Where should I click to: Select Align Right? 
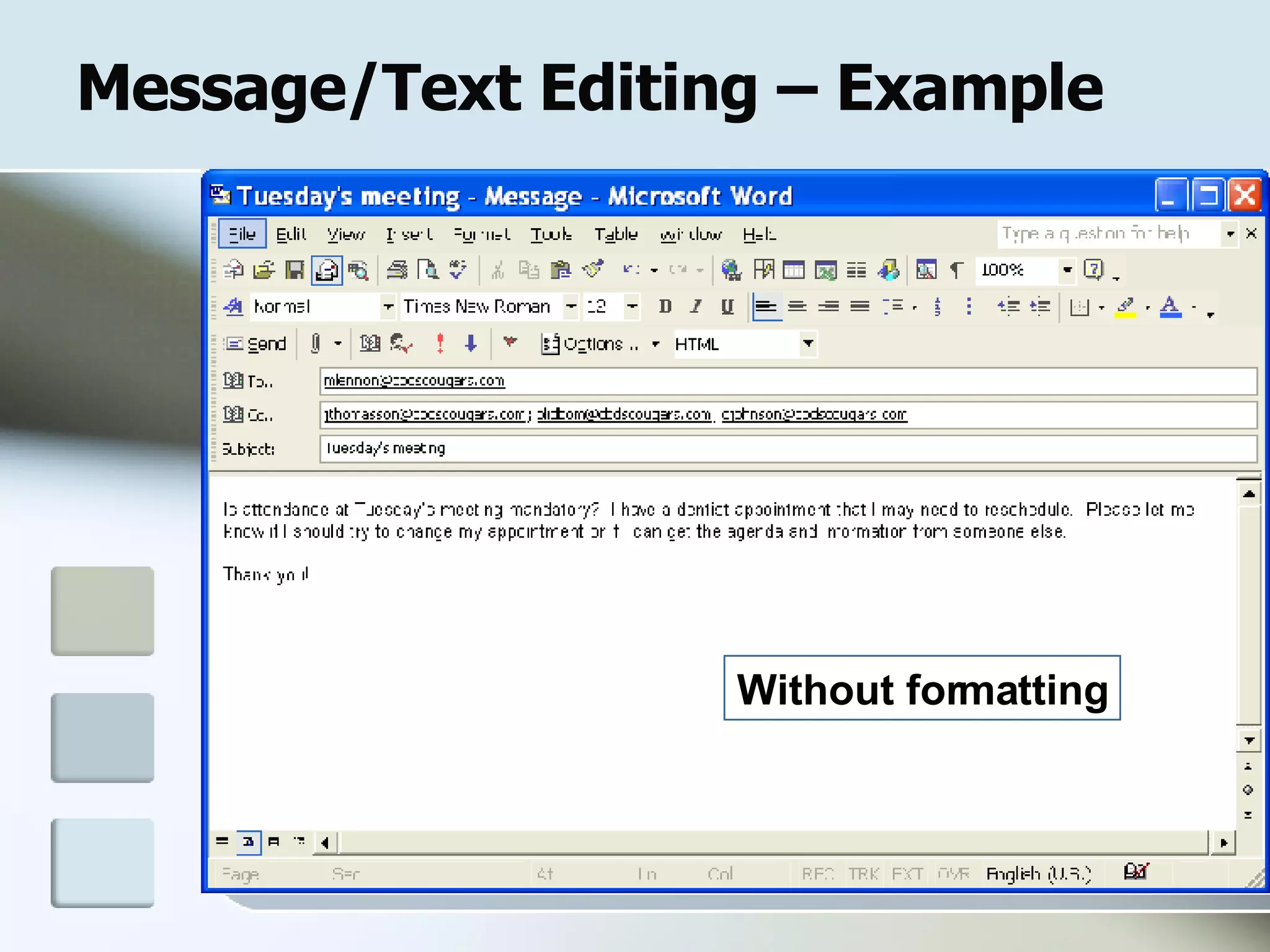pyautogui.click(x=828, y=307)
